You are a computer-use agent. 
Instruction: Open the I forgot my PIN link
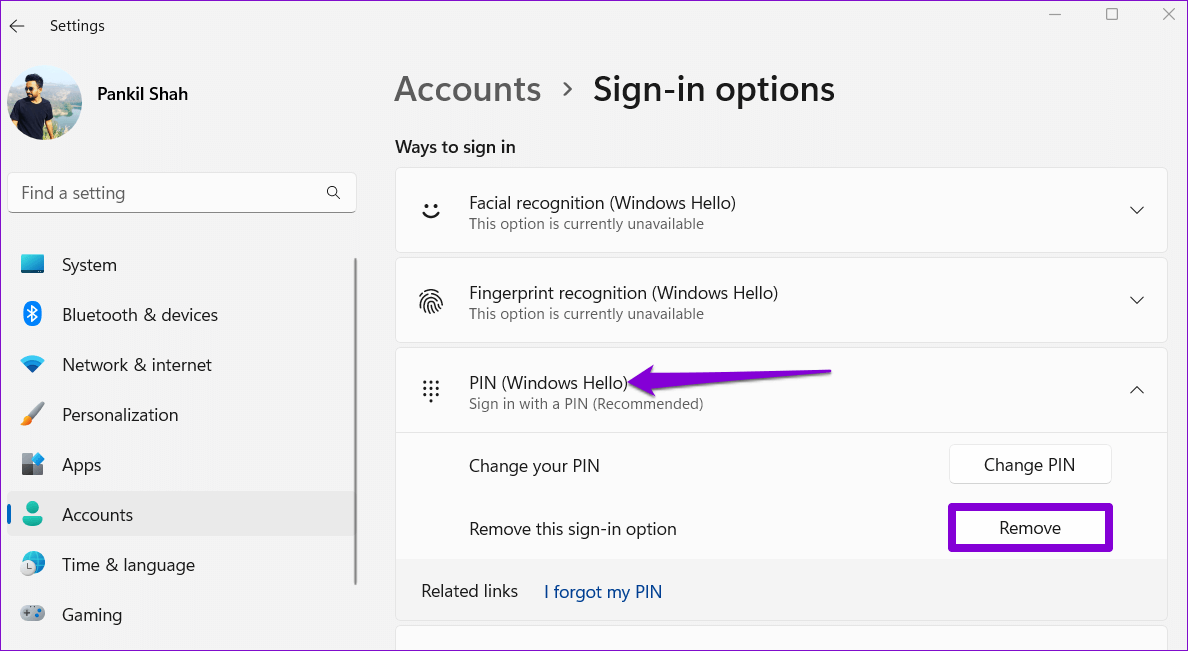(x=603, y=591)
